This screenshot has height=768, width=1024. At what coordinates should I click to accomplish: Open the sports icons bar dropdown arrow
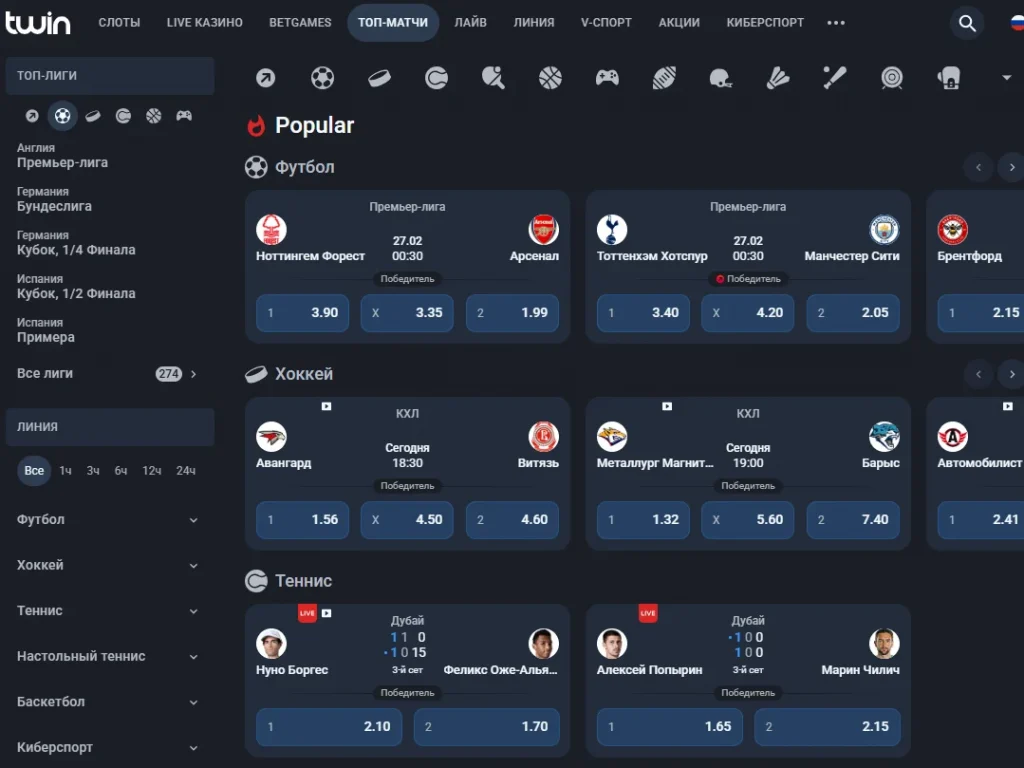1006,77
